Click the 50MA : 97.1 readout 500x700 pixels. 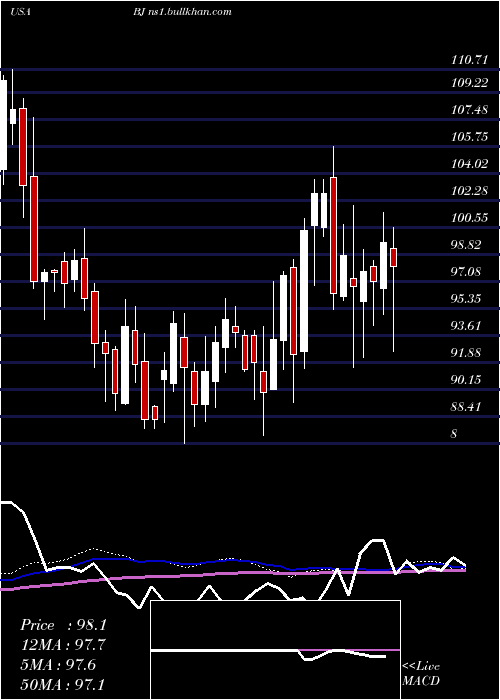point(63,684)
